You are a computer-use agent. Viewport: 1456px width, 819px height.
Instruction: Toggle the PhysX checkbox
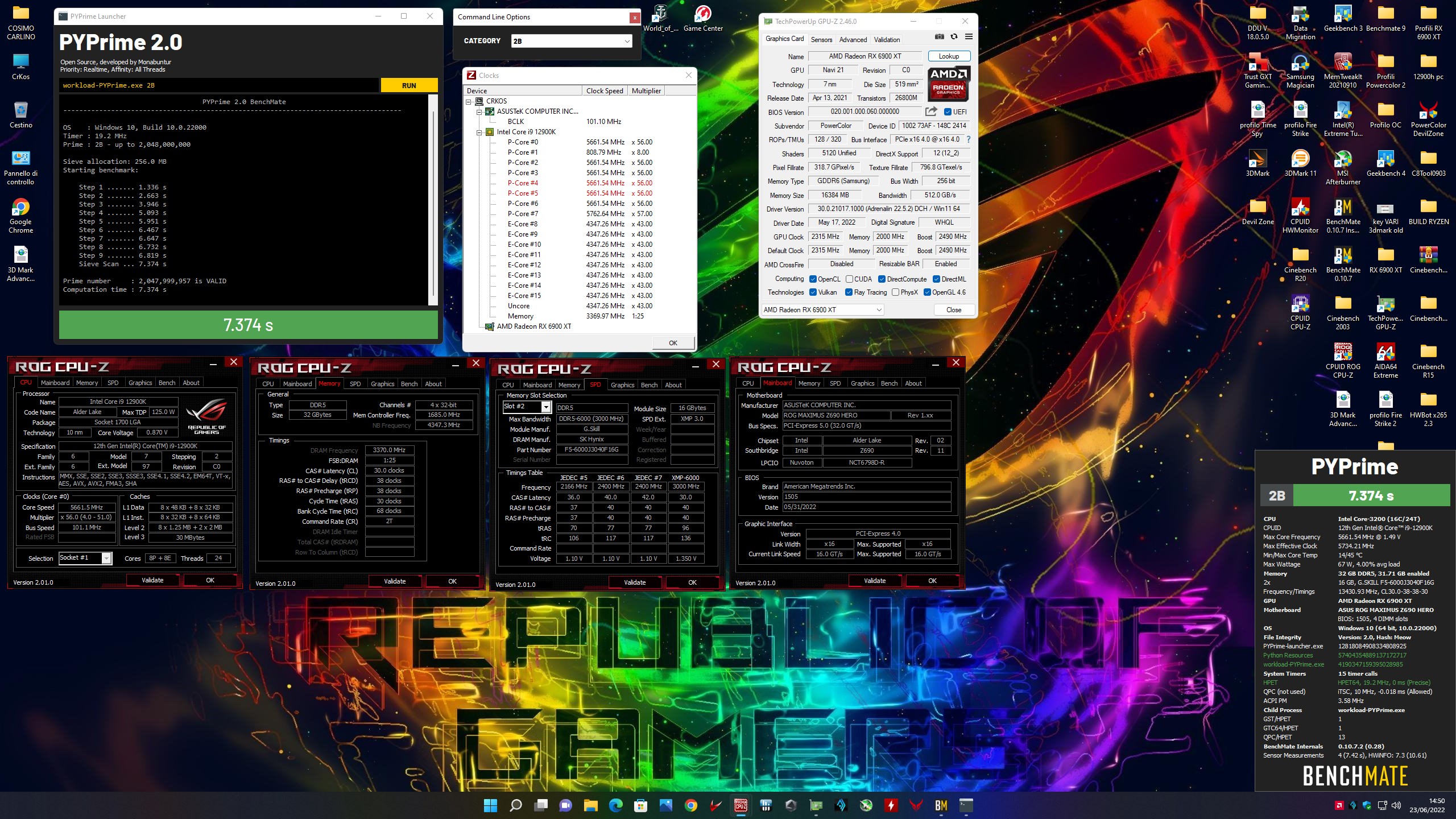pos(895,292)
